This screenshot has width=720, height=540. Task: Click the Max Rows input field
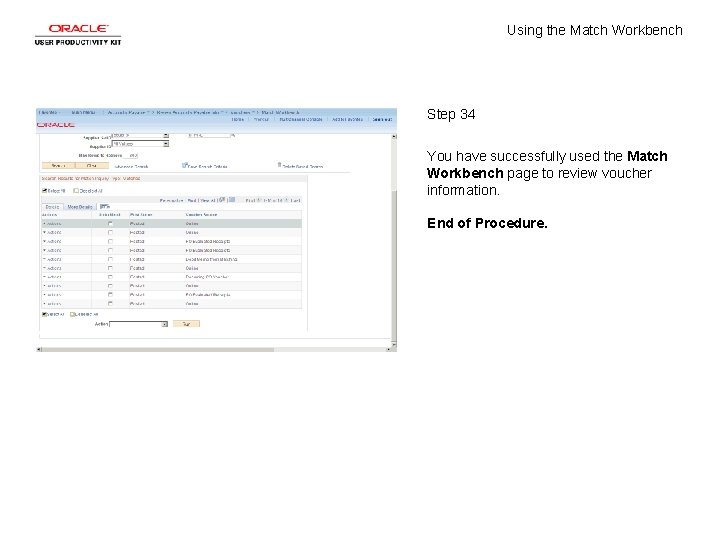pyautogui.click(x=131, y=156)
